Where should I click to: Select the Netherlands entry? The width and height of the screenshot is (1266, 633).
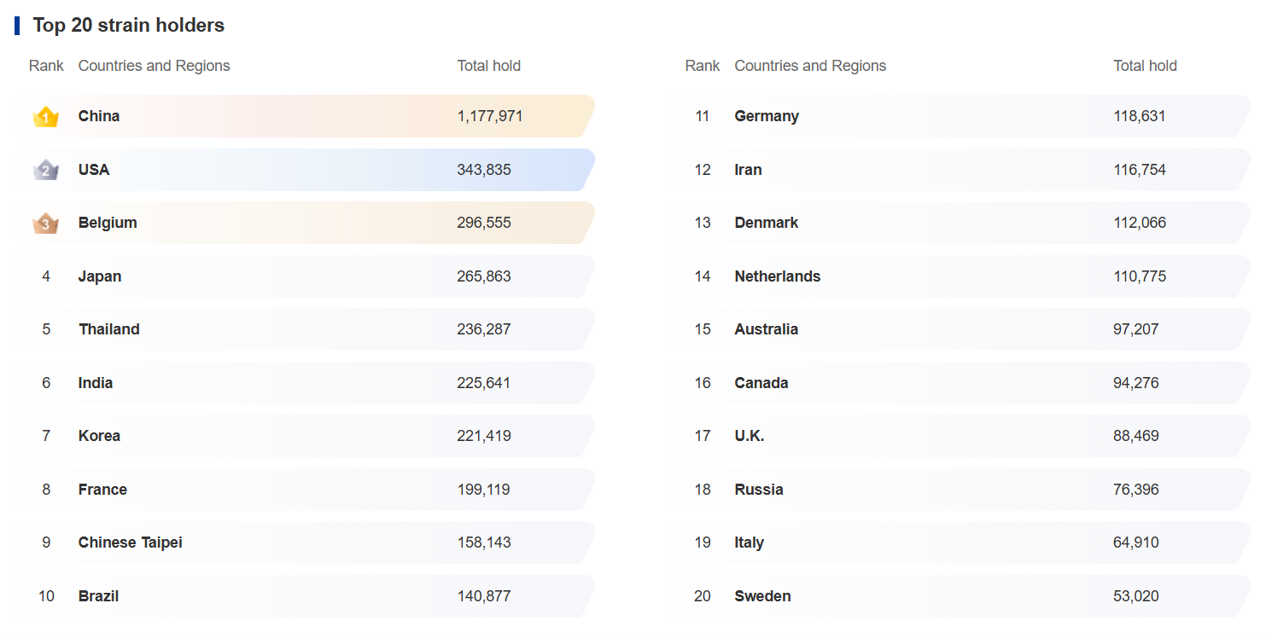777,276
